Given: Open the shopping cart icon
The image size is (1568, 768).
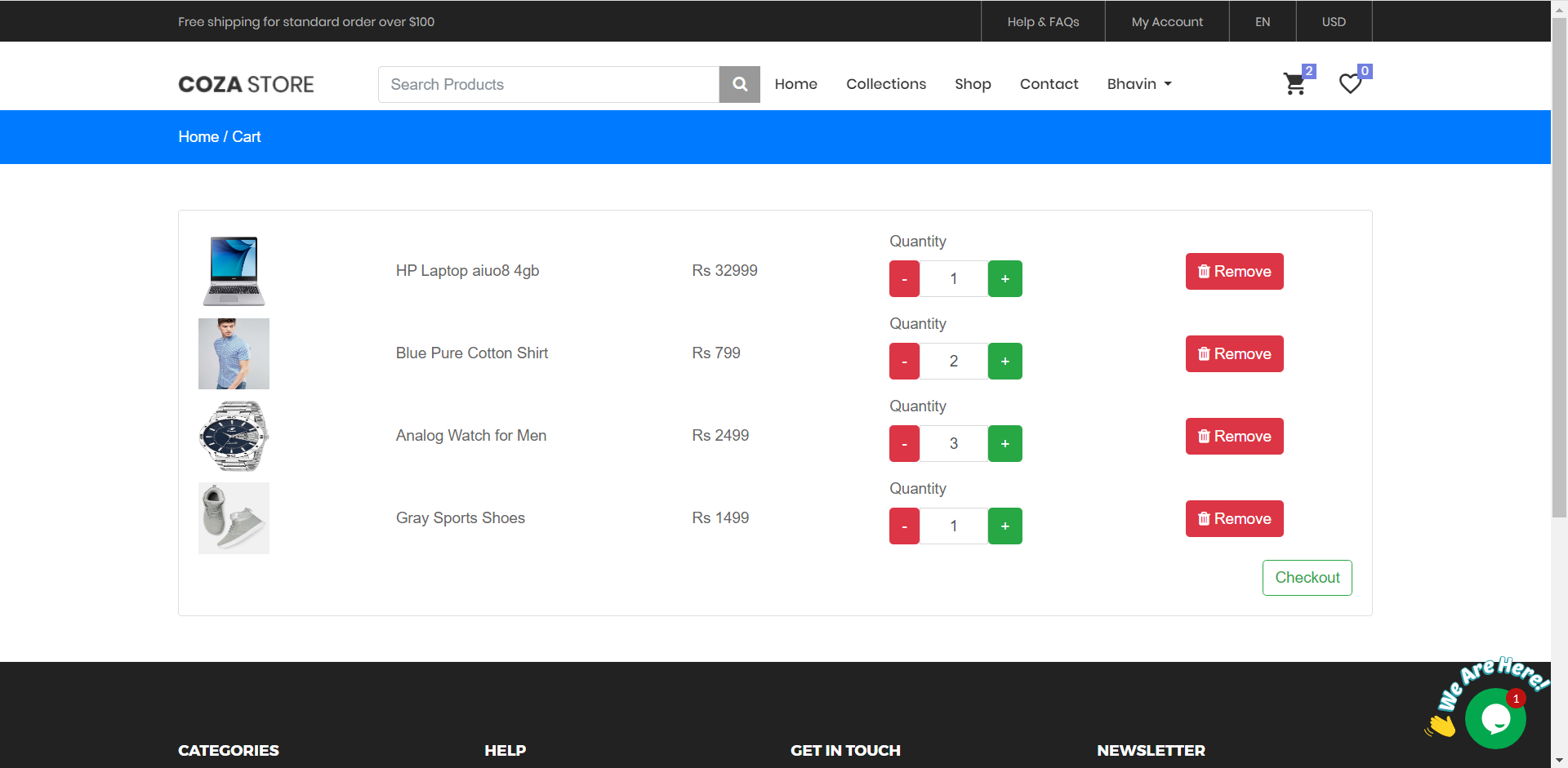Looking at the screenshot, I should click(1294, 84).
